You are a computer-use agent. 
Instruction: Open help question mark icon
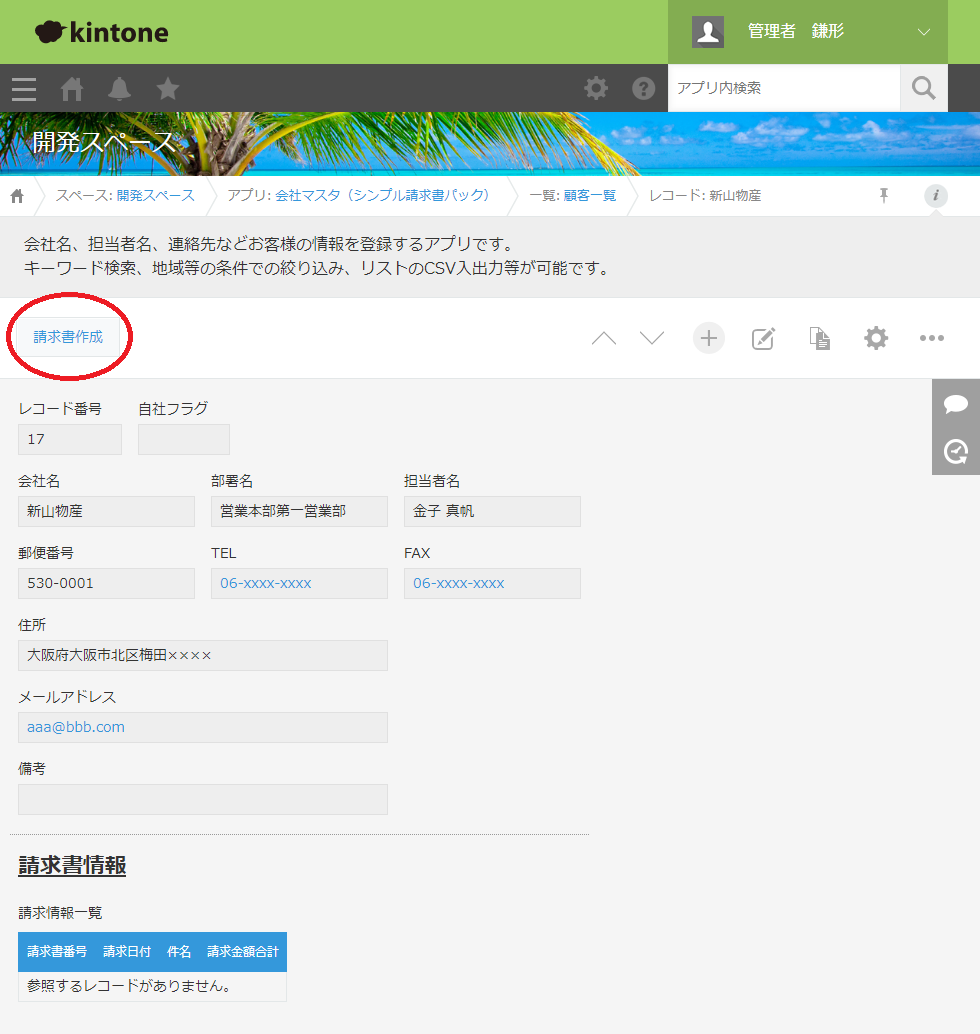pos(644,88)
